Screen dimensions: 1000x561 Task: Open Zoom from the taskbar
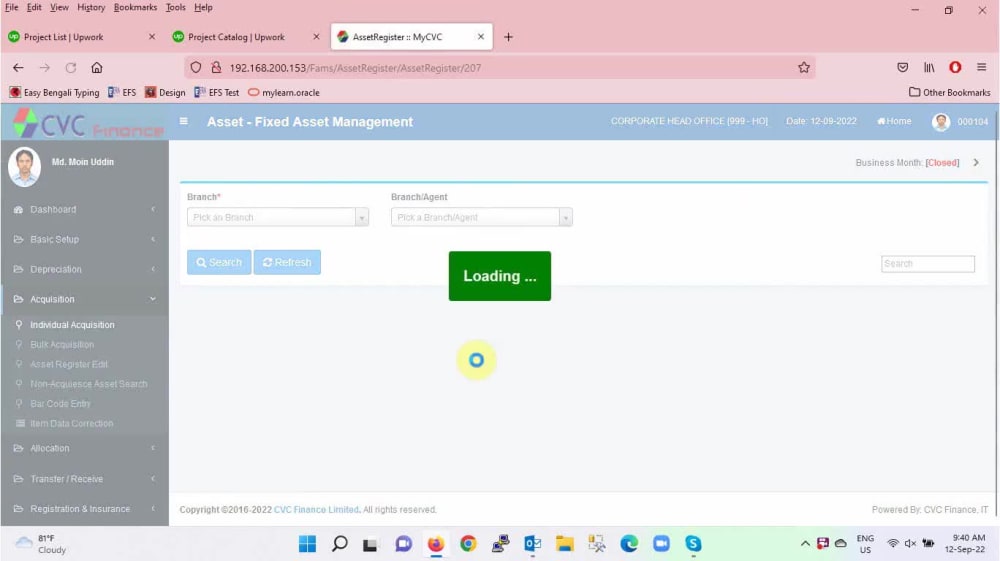(x=661, y=544)
